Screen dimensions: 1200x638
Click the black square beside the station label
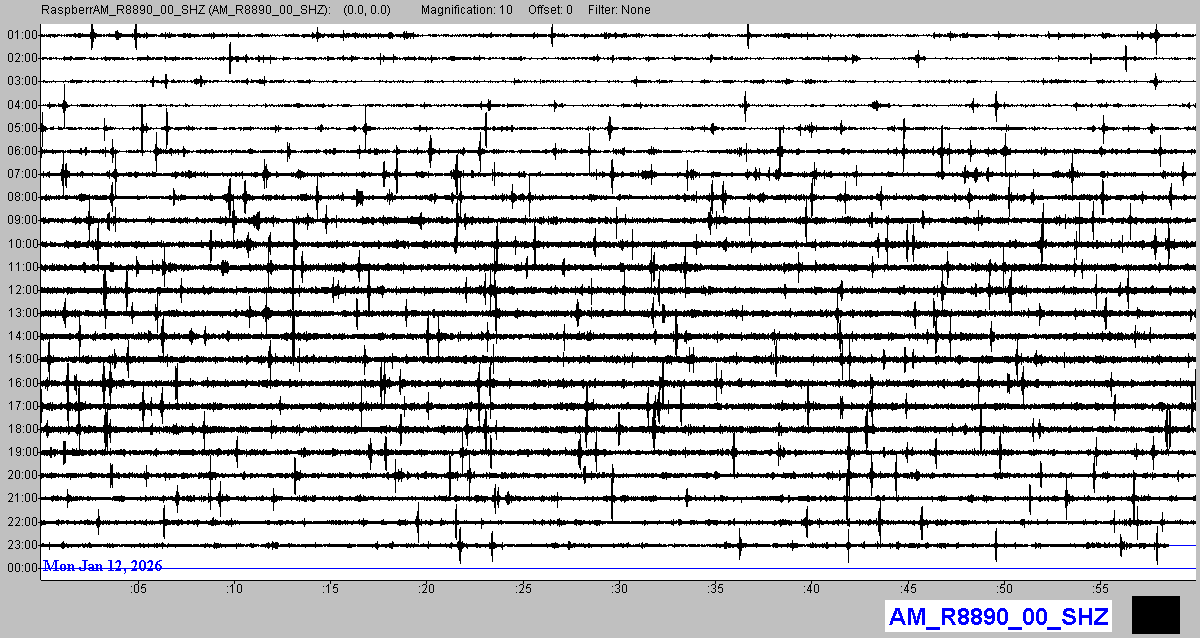click(1156, 614)
